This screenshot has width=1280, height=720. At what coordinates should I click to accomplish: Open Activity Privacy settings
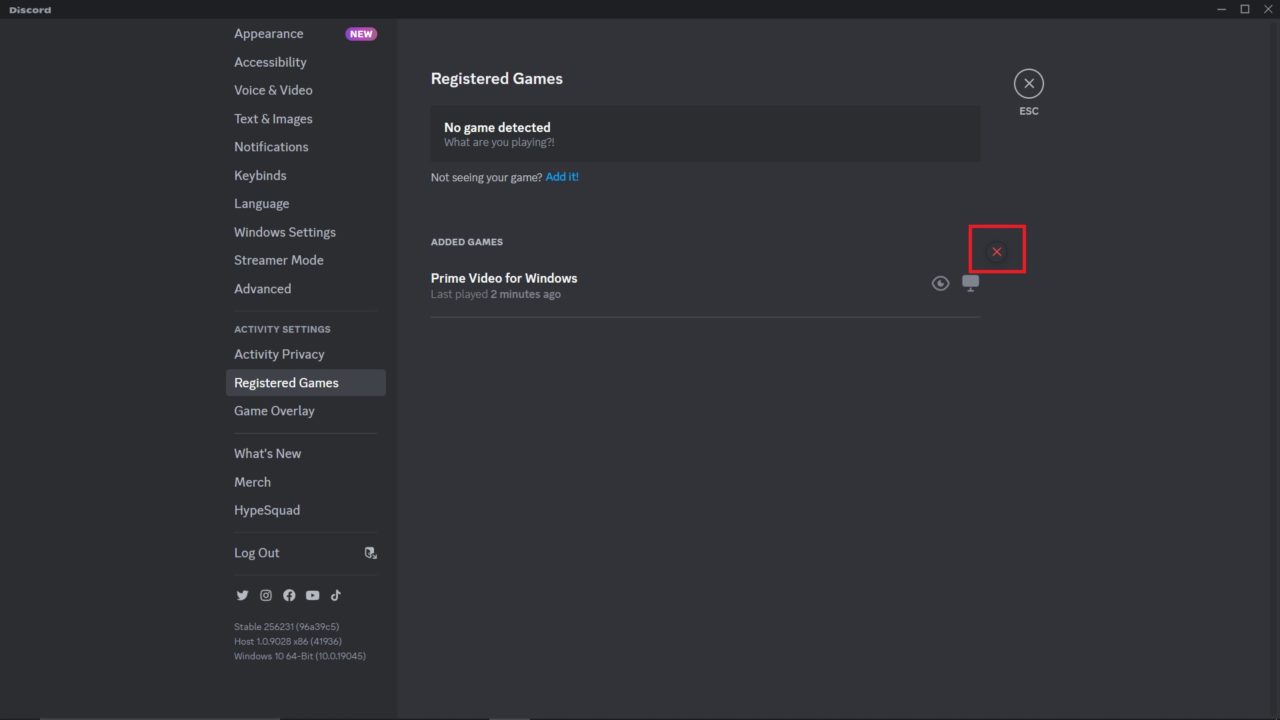coord(279,354)
